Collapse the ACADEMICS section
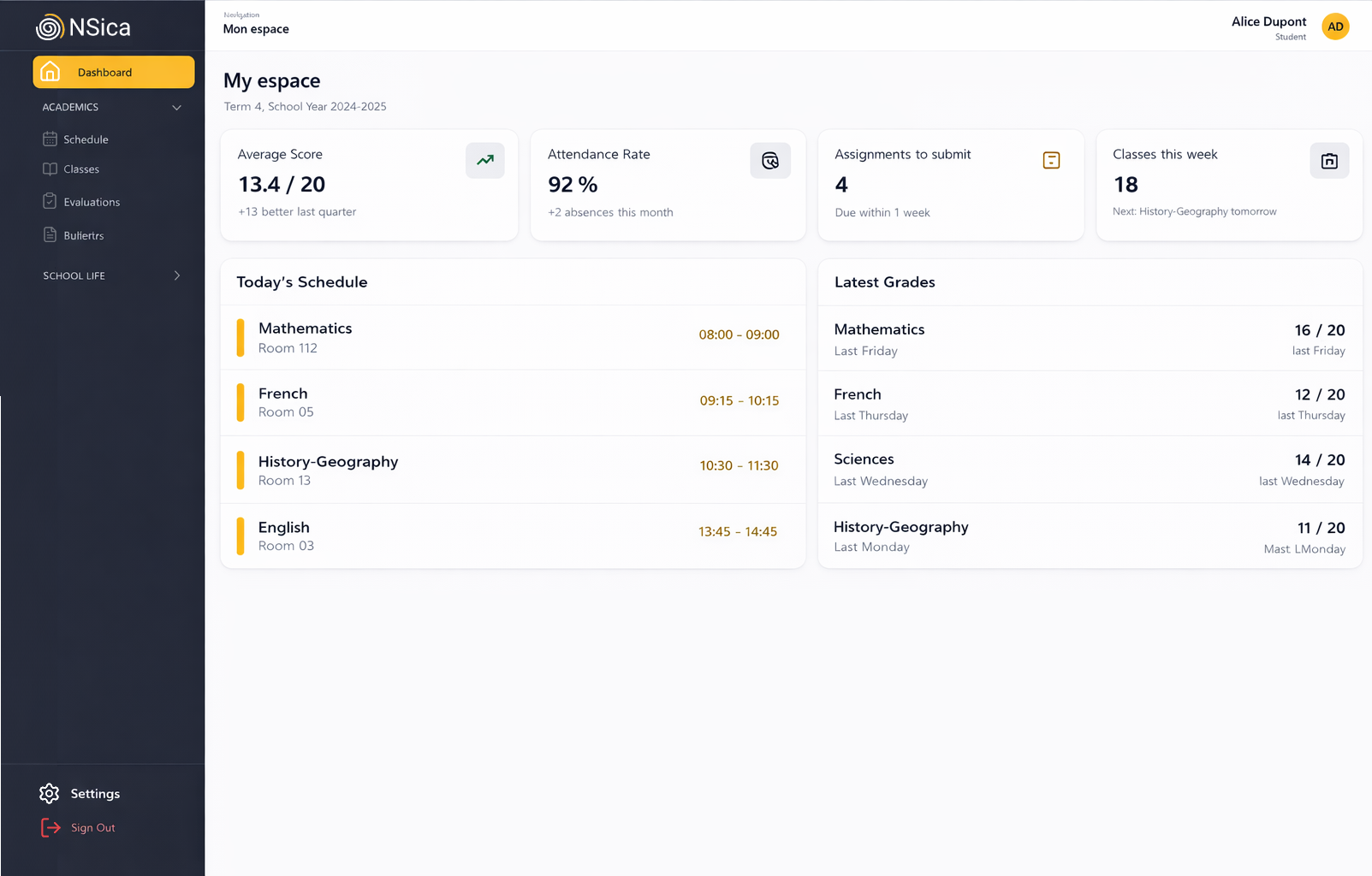 [x=176, y=107]
